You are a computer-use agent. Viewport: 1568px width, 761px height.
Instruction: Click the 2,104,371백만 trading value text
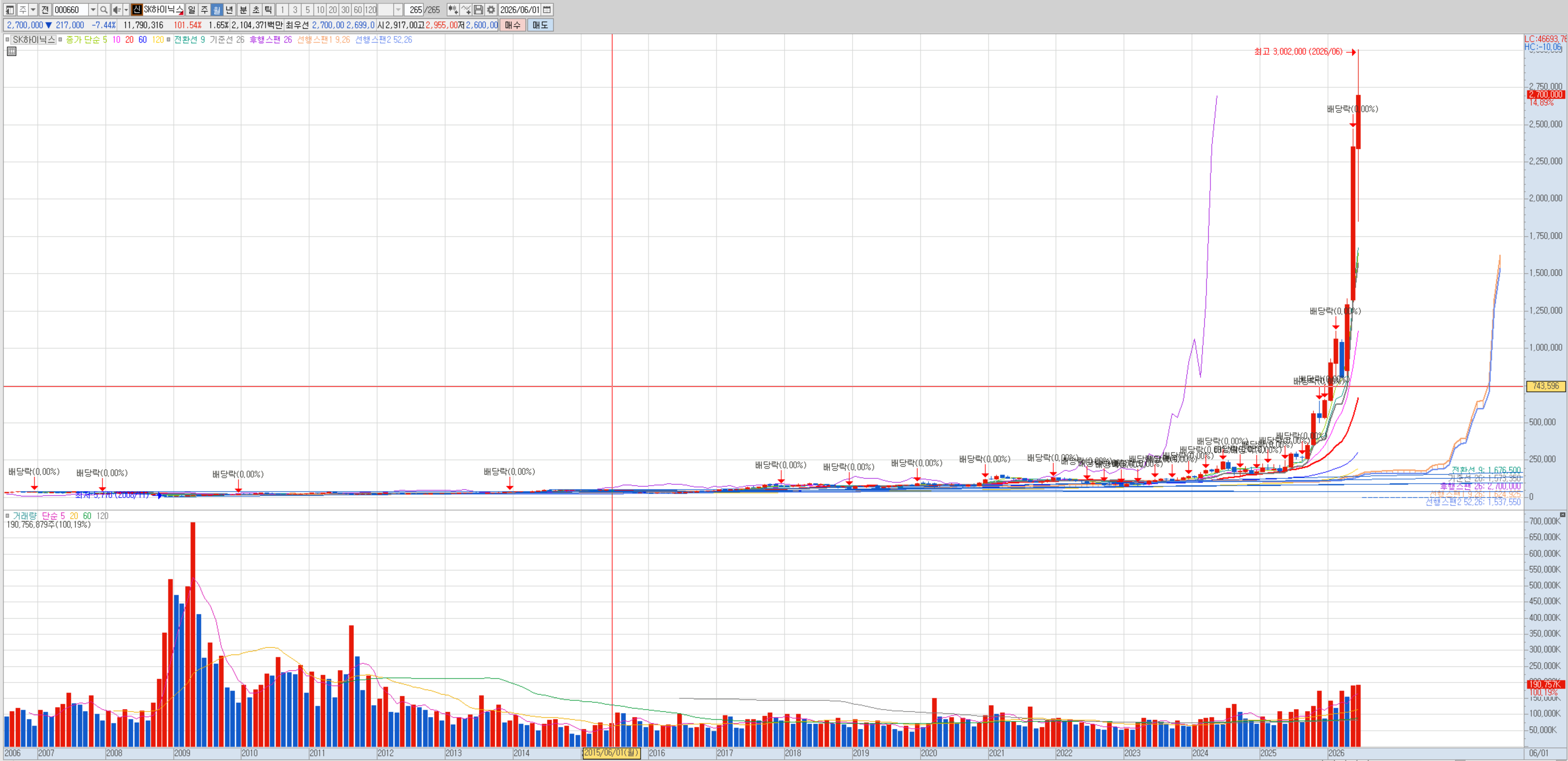click(257, 25)
